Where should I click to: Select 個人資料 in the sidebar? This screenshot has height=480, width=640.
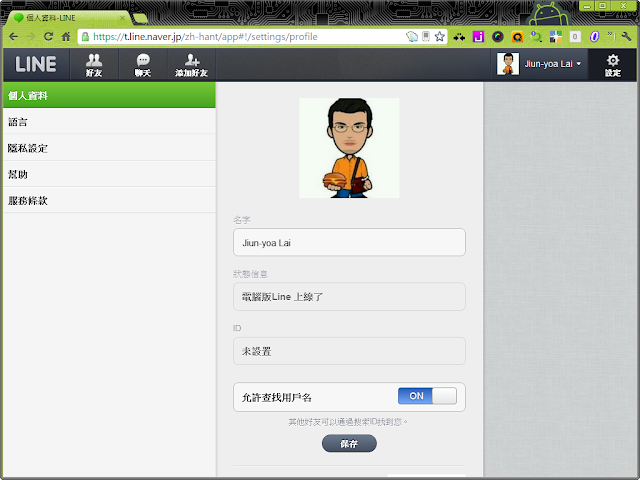tap(109, 96)
